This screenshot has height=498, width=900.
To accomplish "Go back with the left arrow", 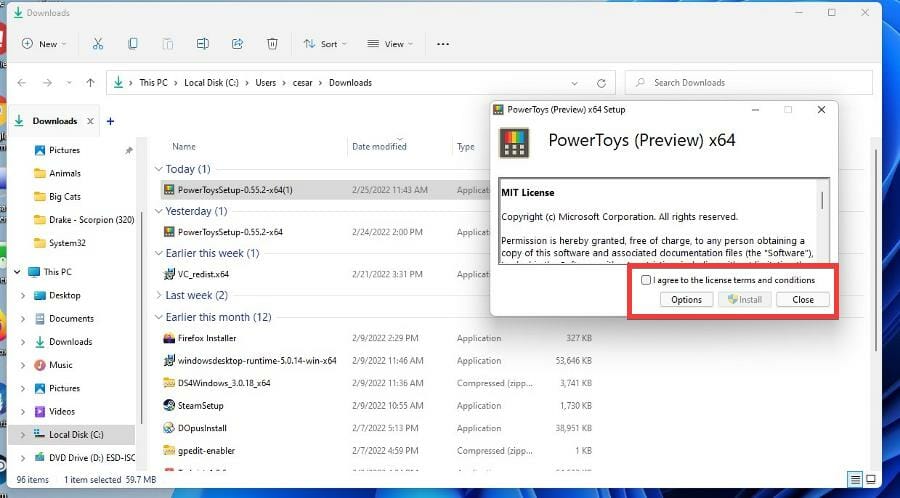I will pyautogui.click(x=22, y=83).
